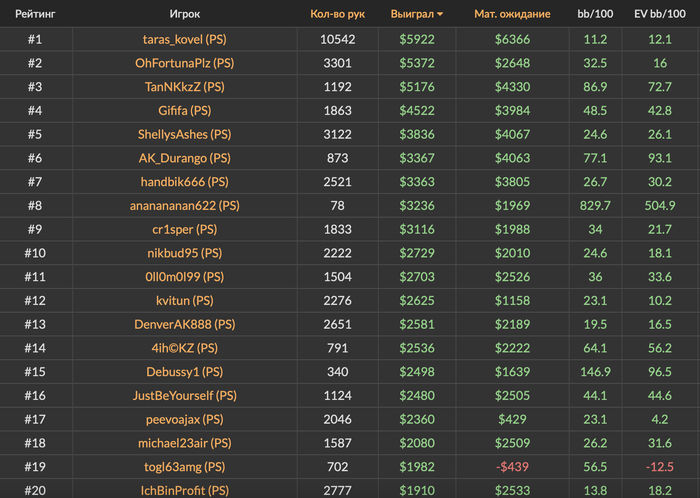Click the Рейтинг column header
The height and width of the screenshot is (498, 700).
(x=34, y=15)
